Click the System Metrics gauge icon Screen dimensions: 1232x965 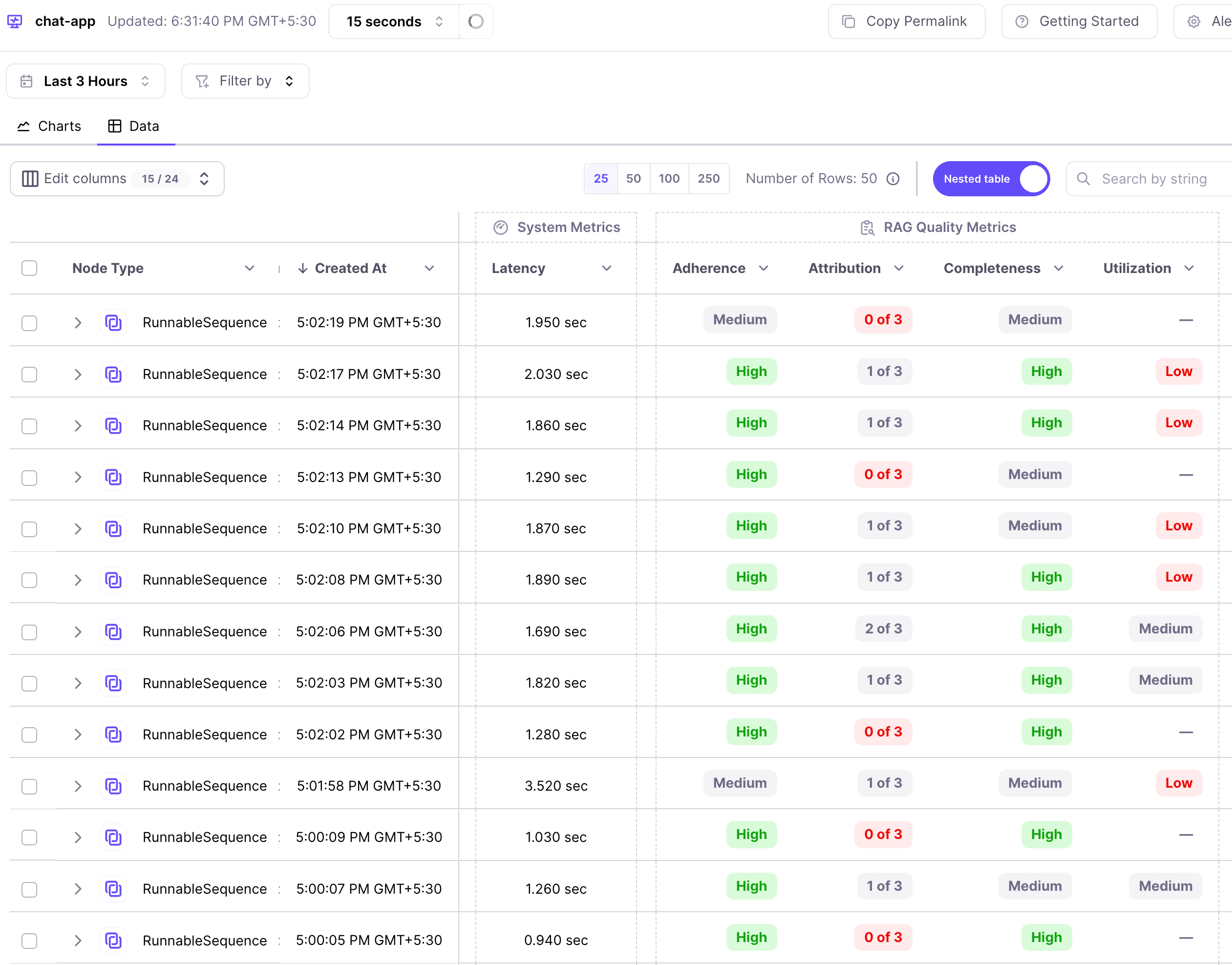click(501, 227)
